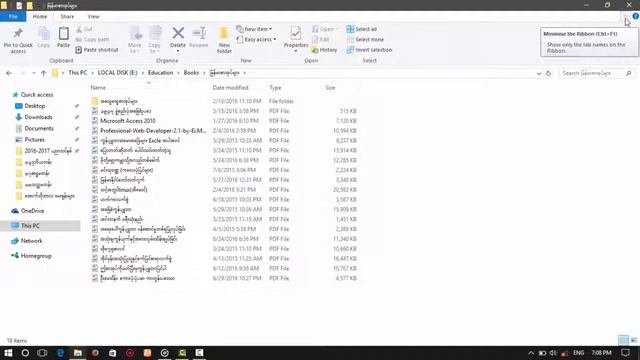This screenshot has height=360, width=640.
Task: Open Task View on taskbar
Action: [x=42, y=353]
